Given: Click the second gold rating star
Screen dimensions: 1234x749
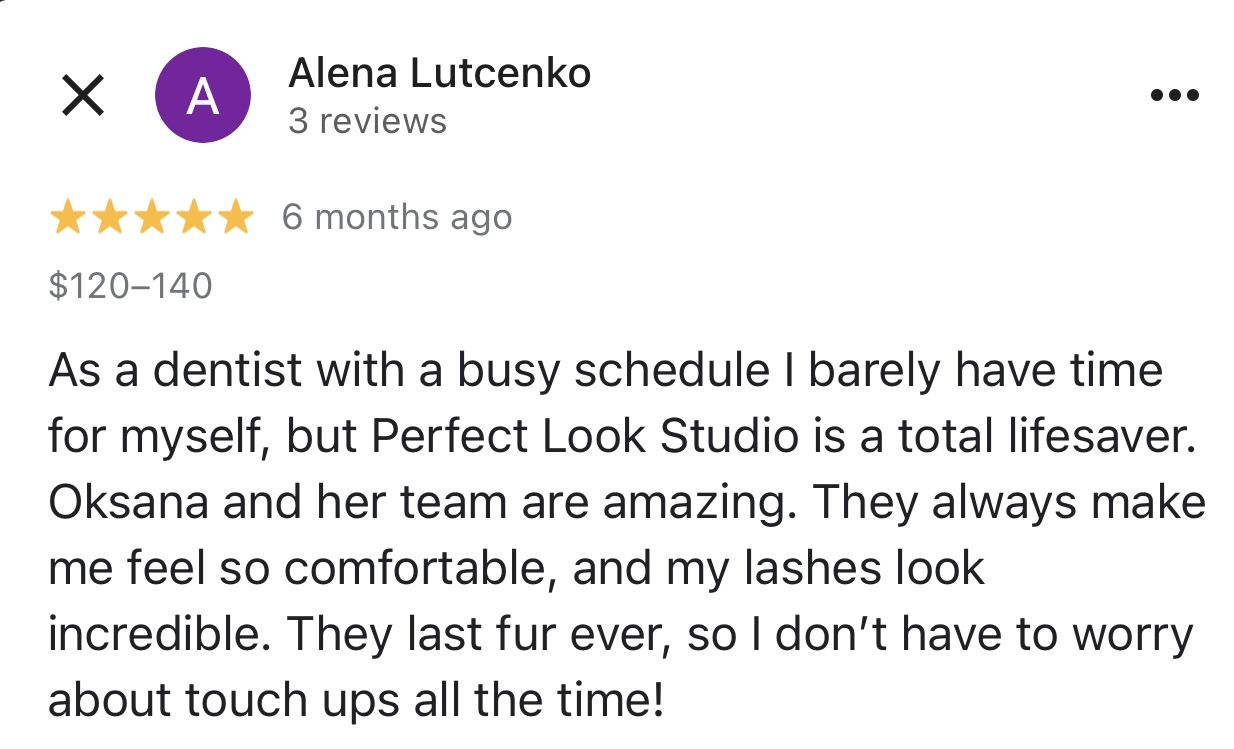Looking at the screenshot, I should pyautogui.click(x=109, y=217).
